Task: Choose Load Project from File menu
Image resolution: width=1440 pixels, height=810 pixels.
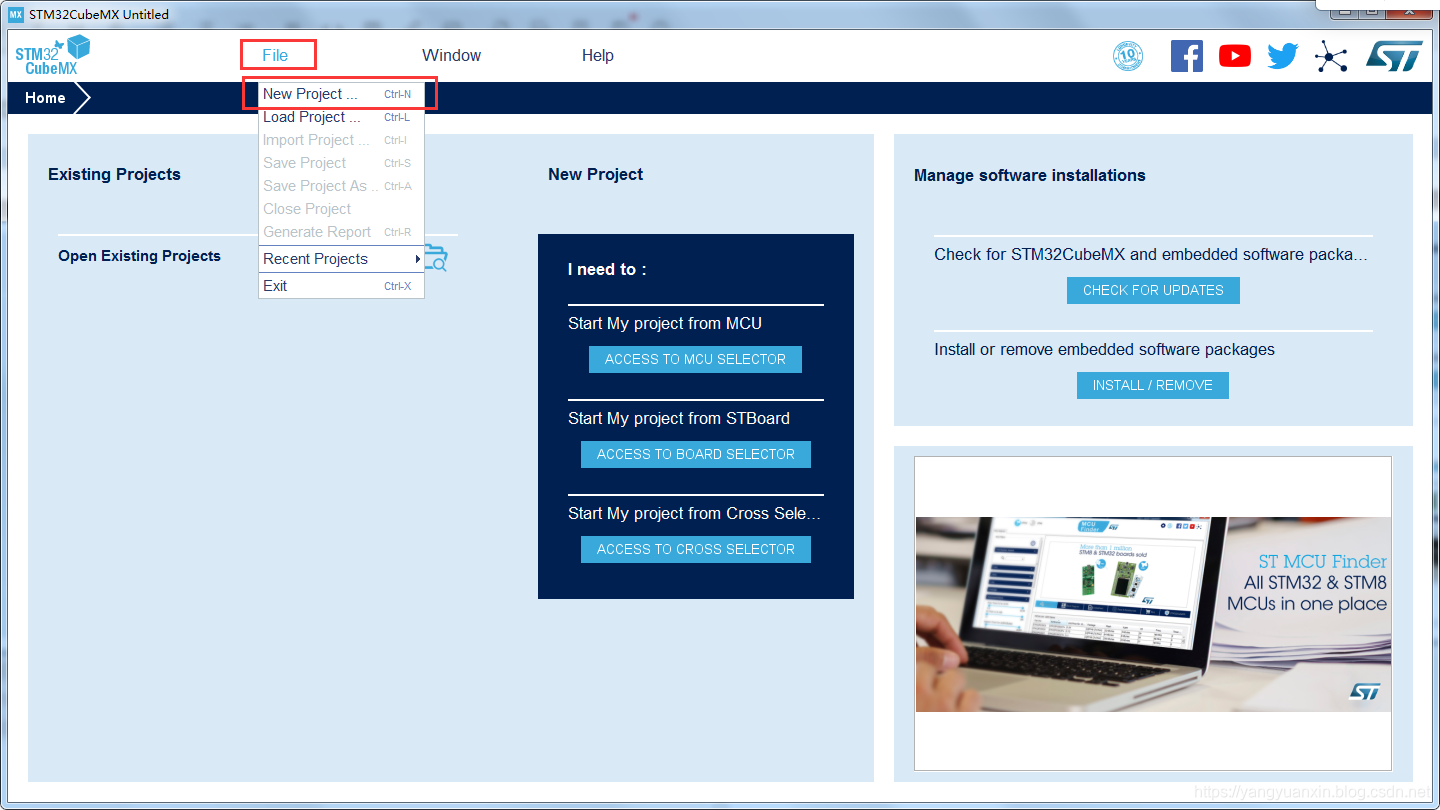Action: (341, 117)
